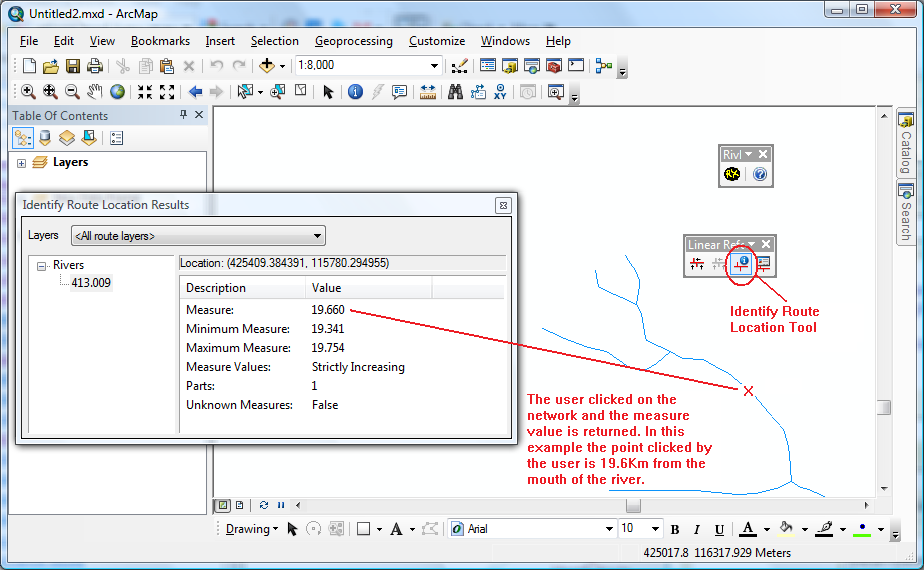The height and width of the screenshot is (570, 924).
Task: Print the current map
Action: [94, 65]
